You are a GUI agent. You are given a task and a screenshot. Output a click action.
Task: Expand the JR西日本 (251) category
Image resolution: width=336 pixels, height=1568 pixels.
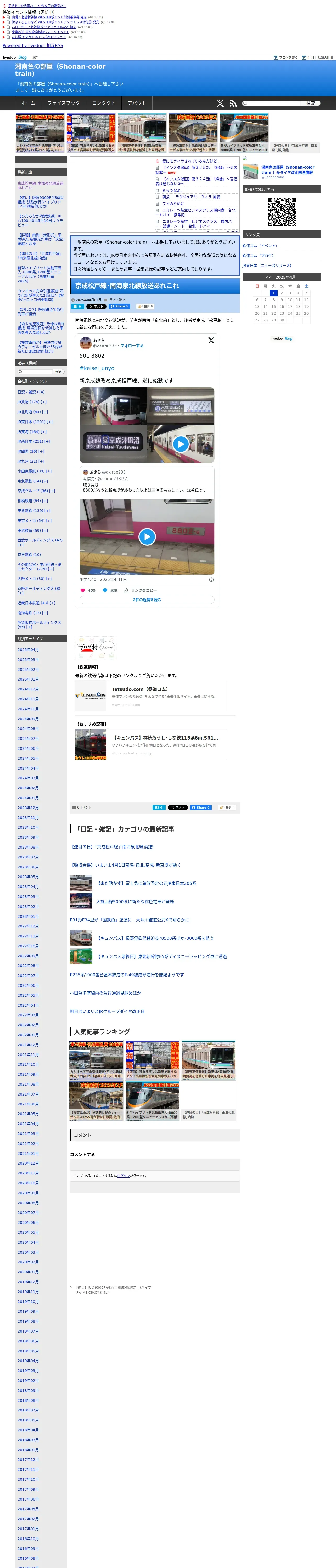tap(48, 441)
